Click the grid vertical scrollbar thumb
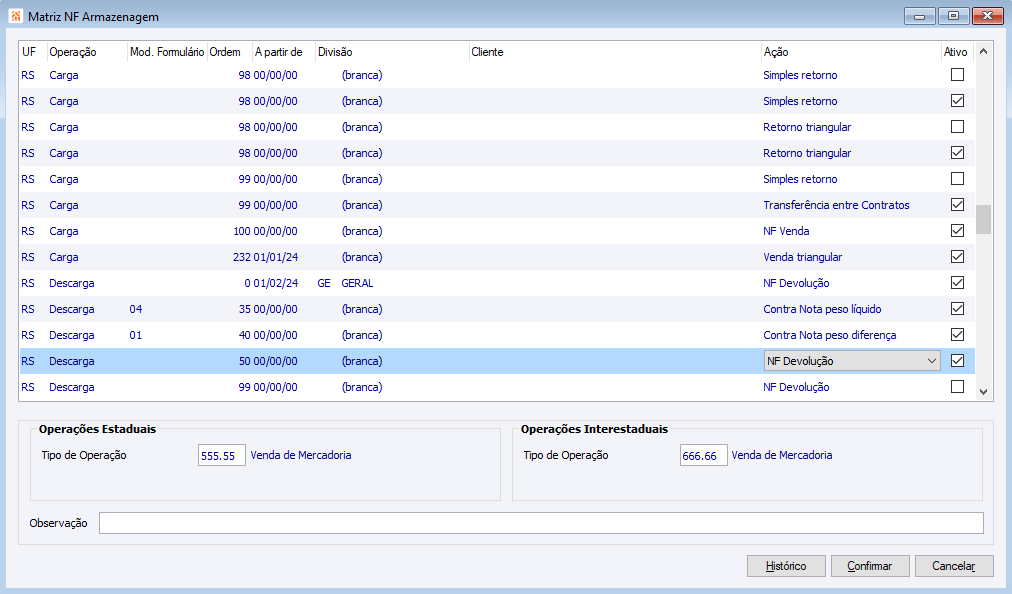 [x=983, y=220]
